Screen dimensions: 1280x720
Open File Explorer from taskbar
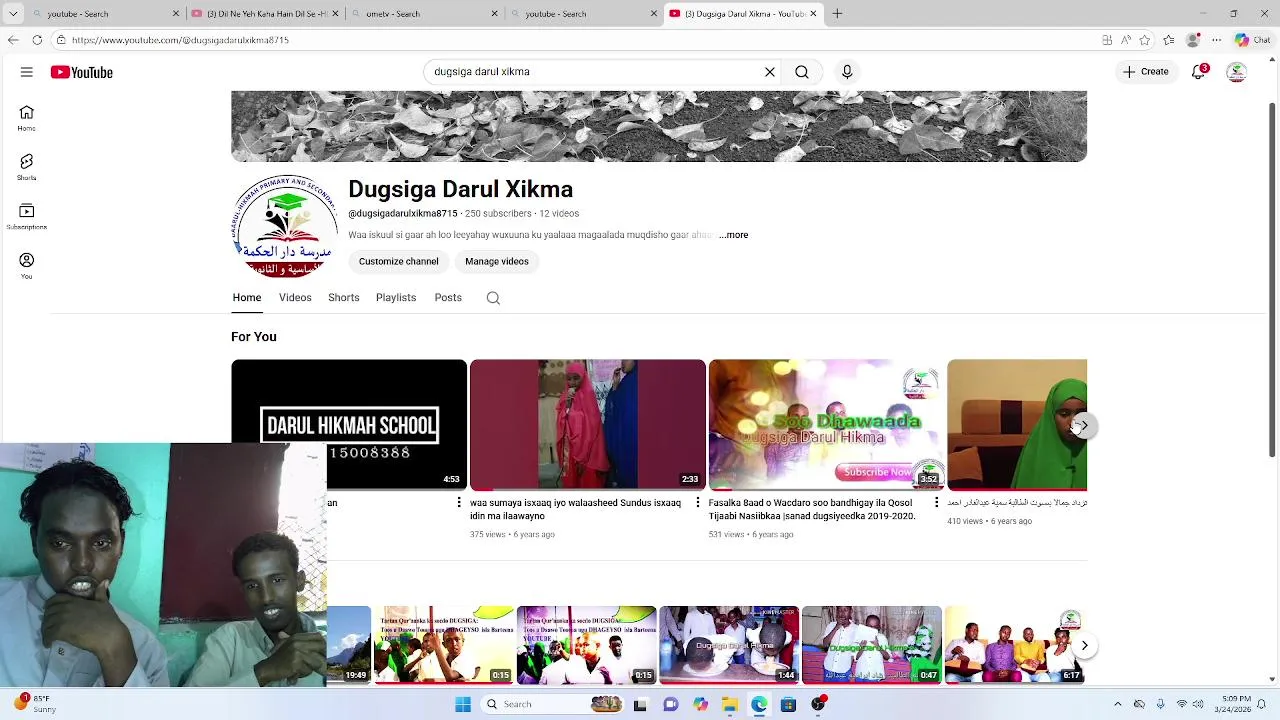tap(730, 704)
